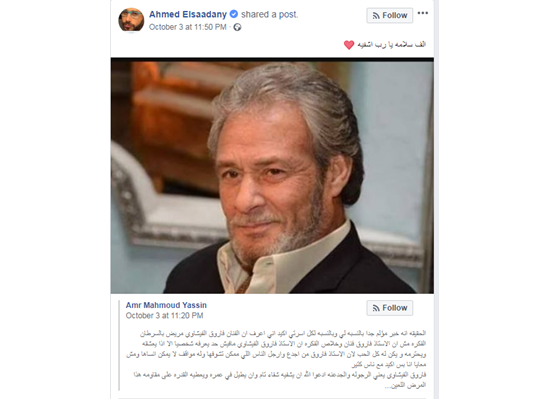Click the second paragraph of Amr's post, beginning فاروق الفيشاوي يعني
This screenshot has width=550, height=400.
280,380
